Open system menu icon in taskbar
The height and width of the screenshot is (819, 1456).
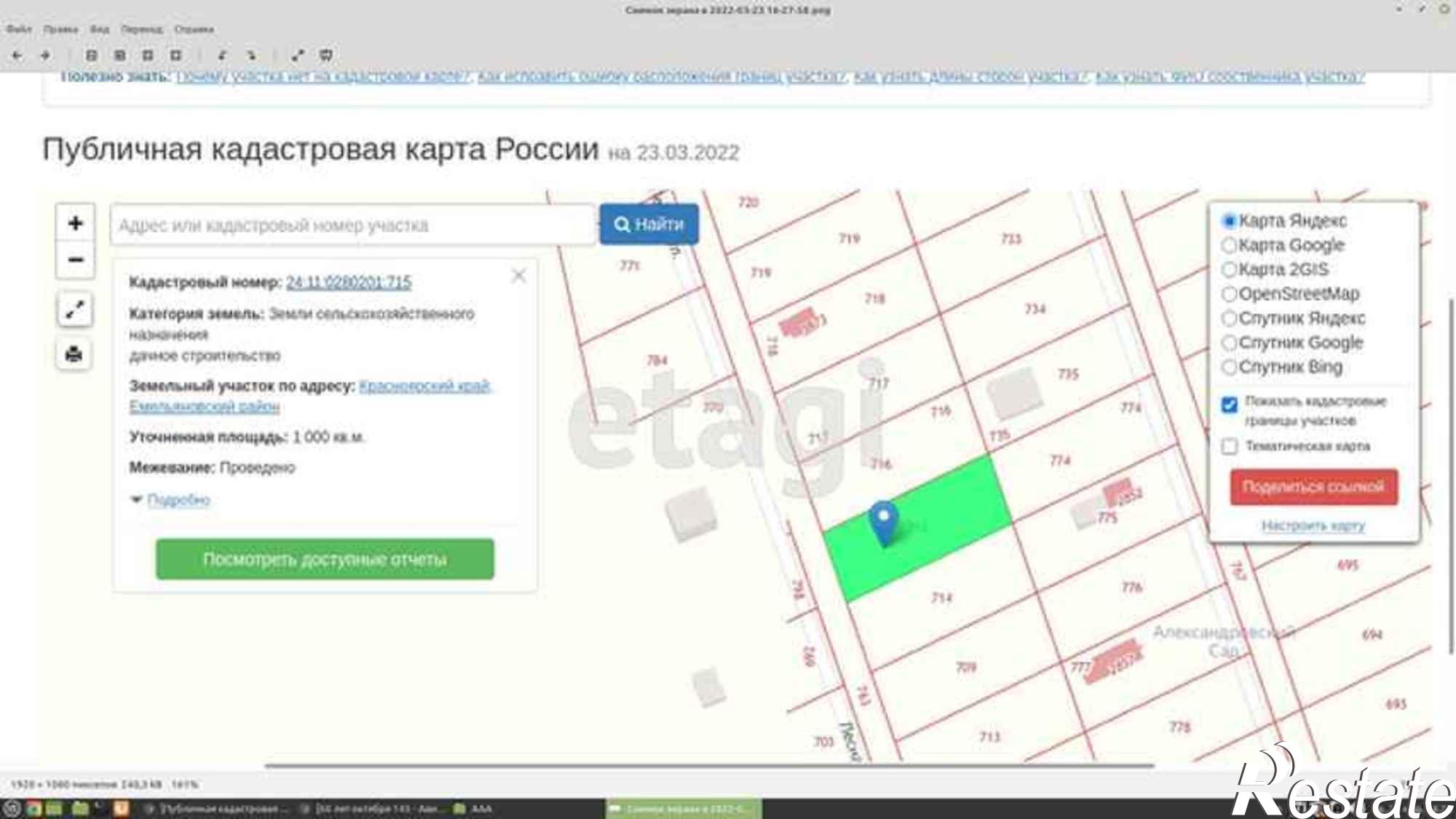click(x=11, y=808)
